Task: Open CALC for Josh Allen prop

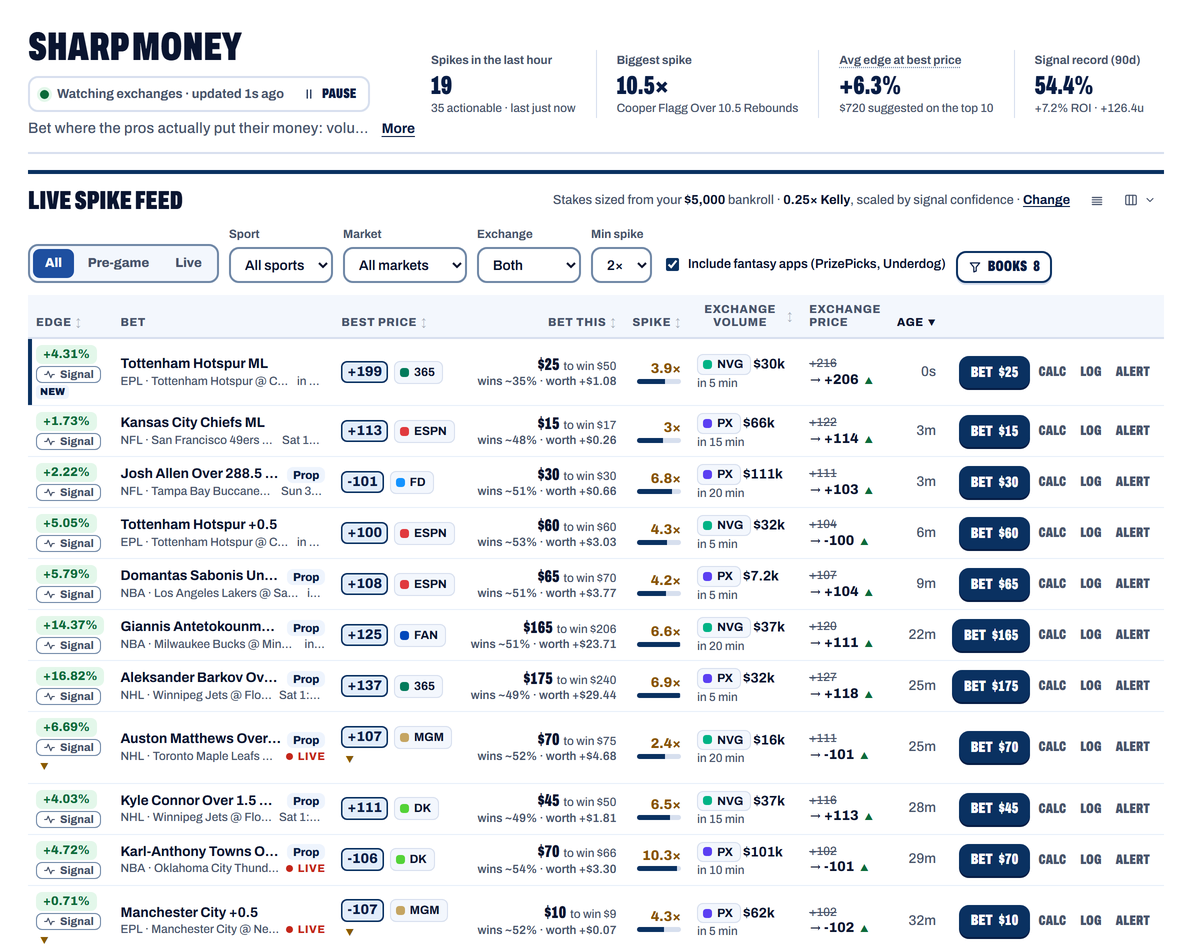Action: tap(1052, 482)
